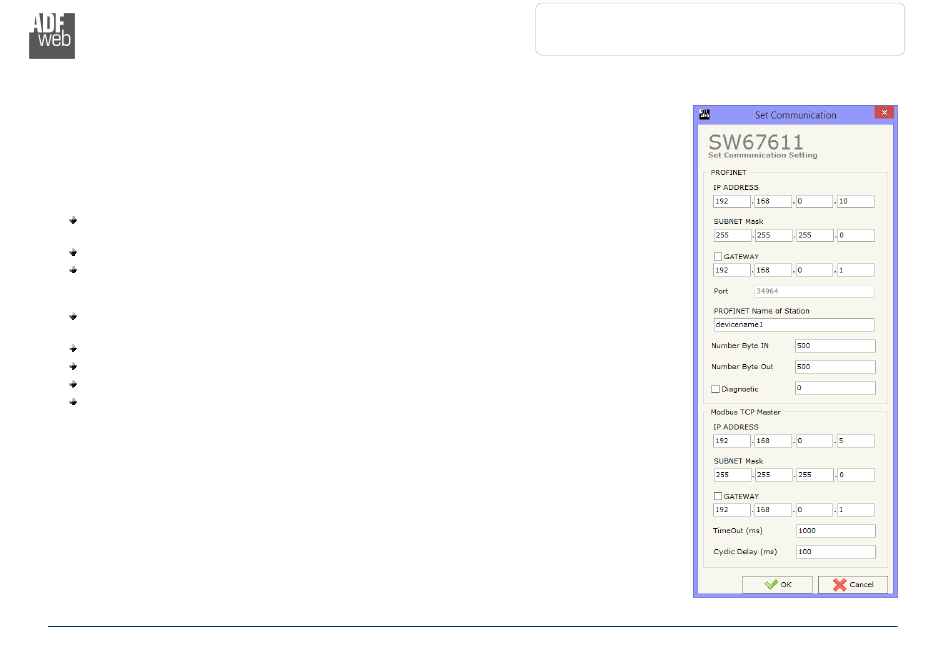Click Modbus TCP Master IP last octet 5
This screenshot has height=659, width=950.
[x=855, y=441]
